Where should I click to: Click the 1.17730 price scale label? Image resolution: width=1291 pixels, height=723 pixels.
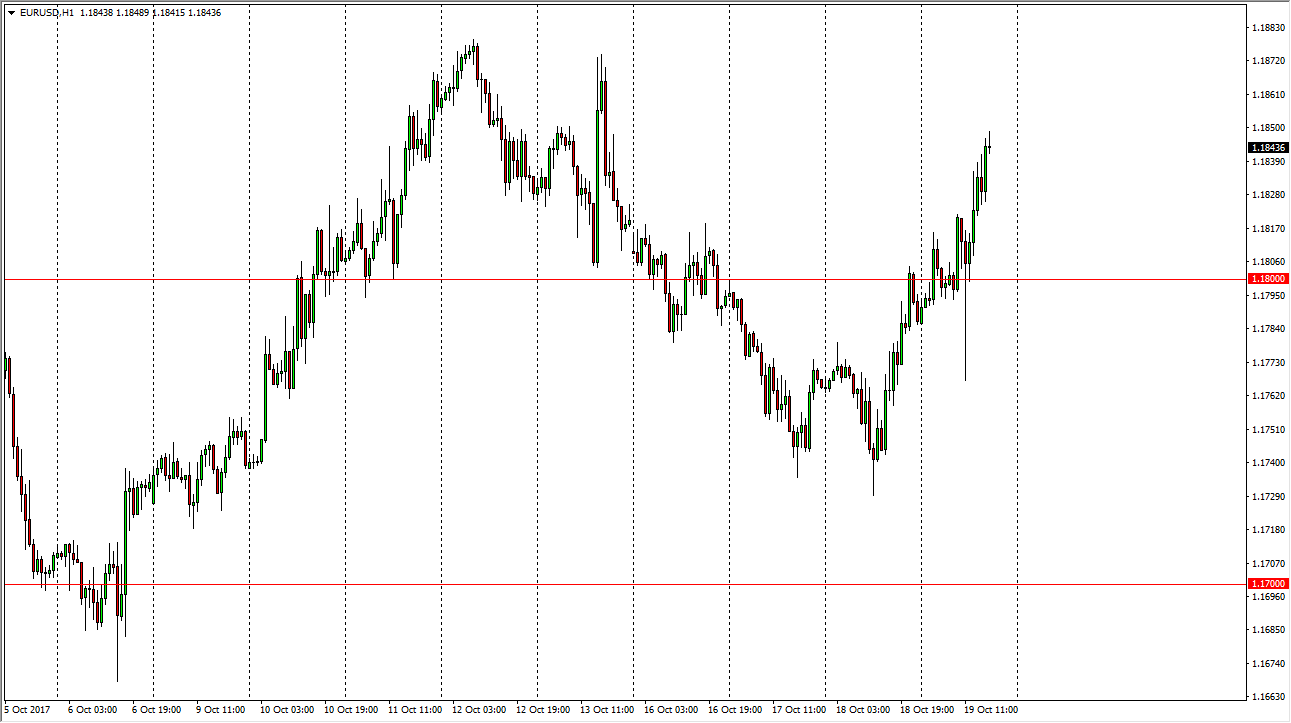(1267, 362)
